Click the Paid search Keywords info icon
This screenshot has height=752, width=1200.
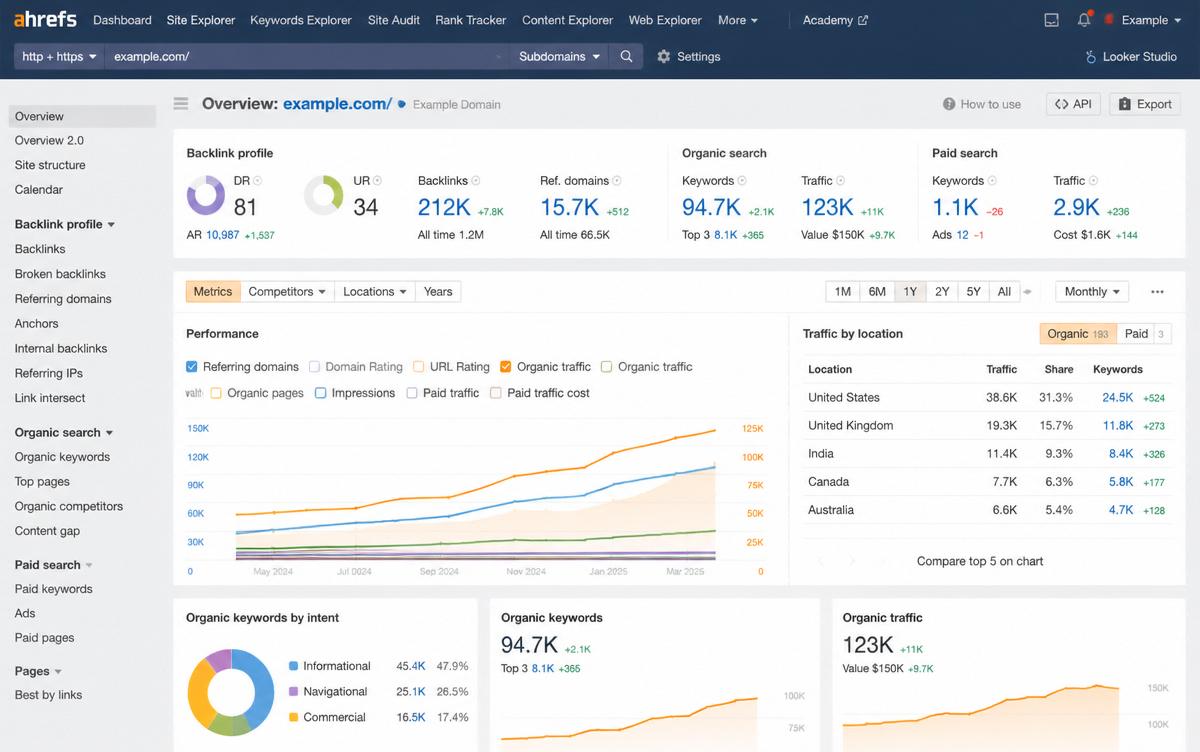tap(993, 181)
